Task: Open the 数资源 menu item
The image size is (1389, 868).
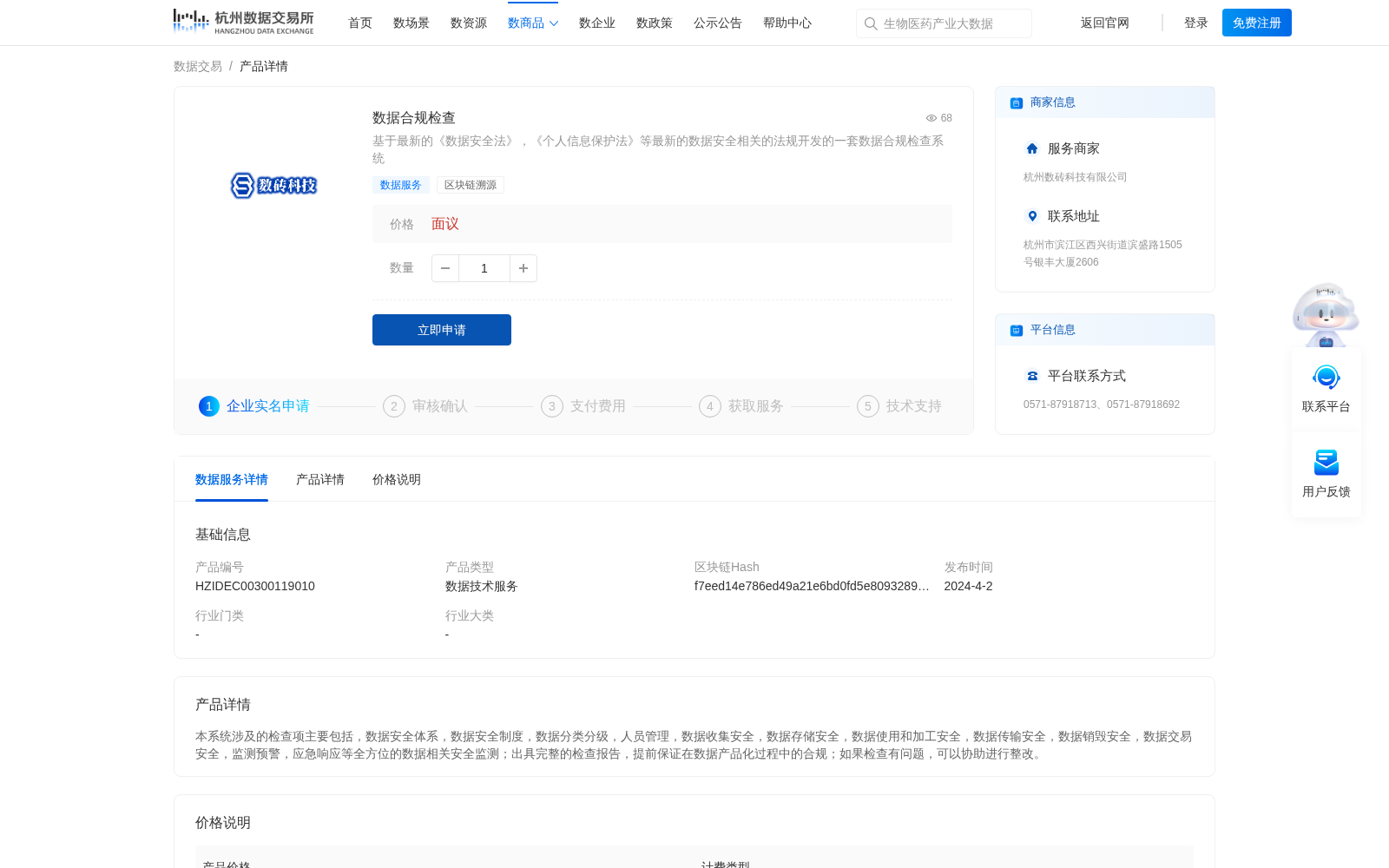Action: (469, 23)
